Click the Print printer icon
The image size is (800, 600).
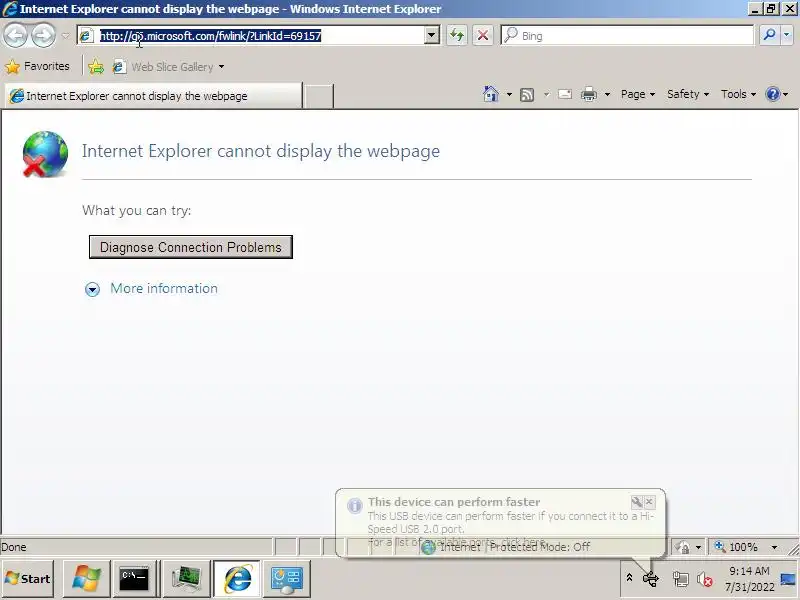(589, 94)
